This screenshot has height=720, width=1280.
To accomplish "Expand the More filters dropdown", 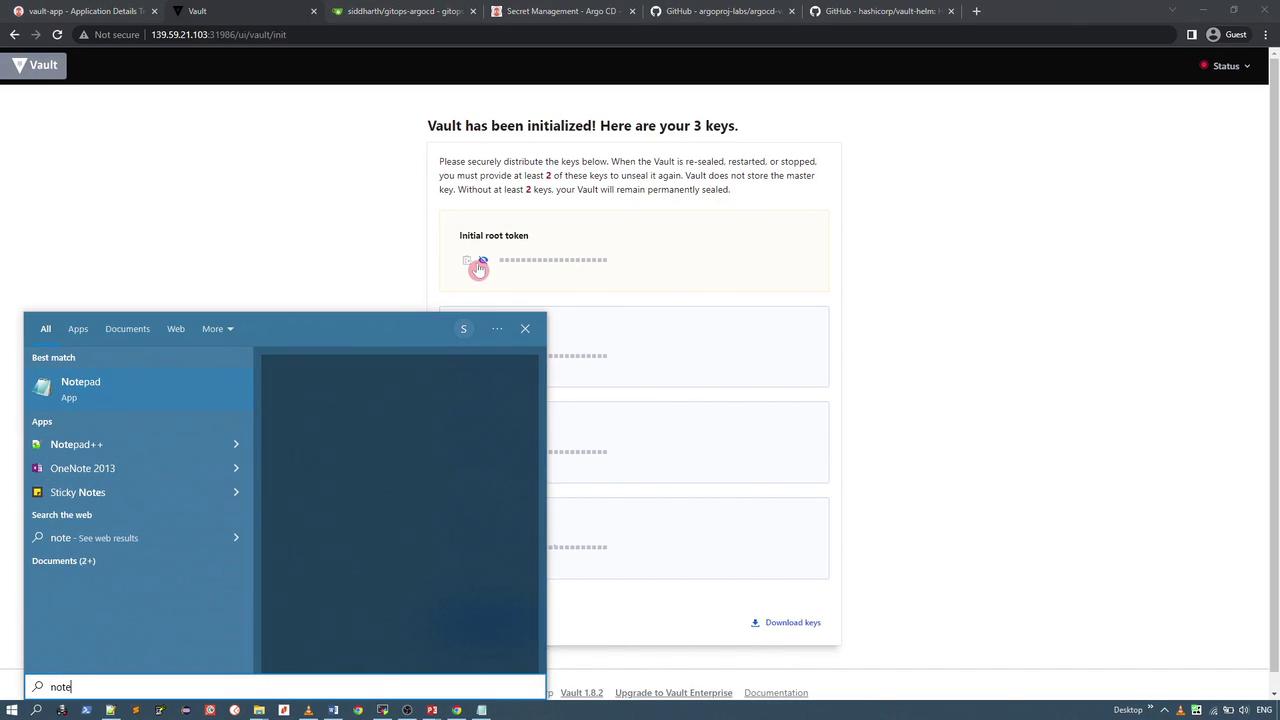I will coord(217,329).
